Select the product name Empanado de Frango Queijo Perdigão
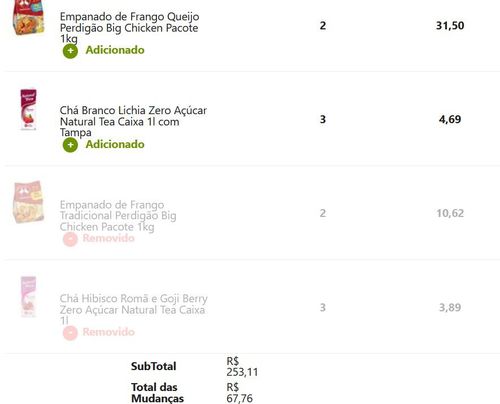Viewport: 500px width, 404px height. [130, 28]
